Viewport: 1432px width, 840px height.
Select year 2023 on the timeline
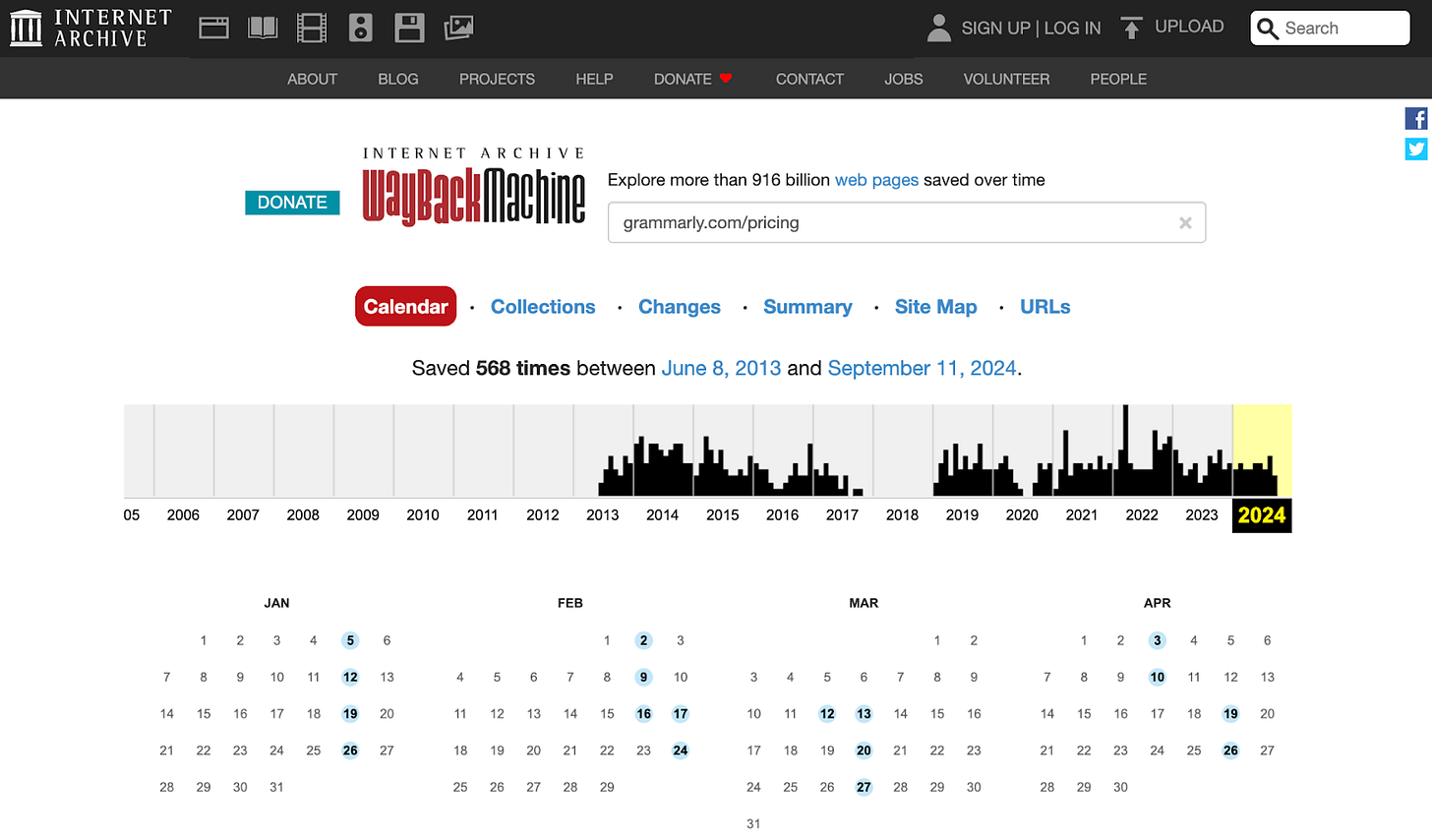[x=1202, y=515]
